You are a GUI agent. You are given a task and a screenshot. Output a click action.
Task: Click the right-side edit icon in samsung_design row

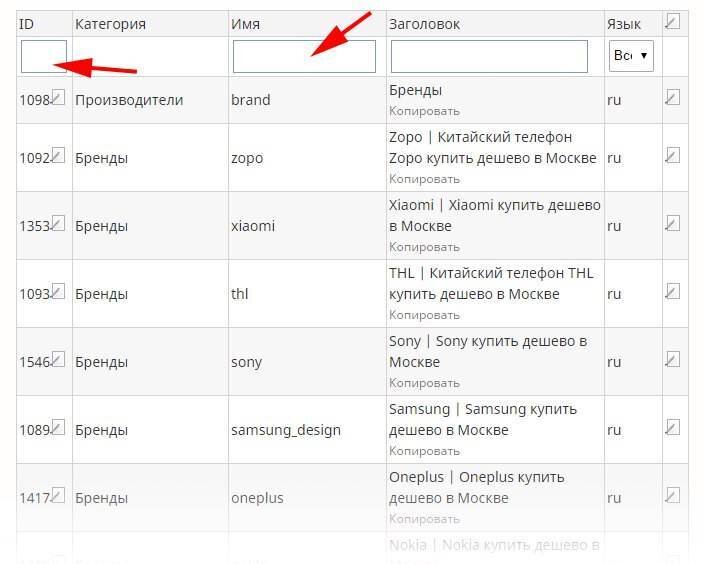point(672,427)
